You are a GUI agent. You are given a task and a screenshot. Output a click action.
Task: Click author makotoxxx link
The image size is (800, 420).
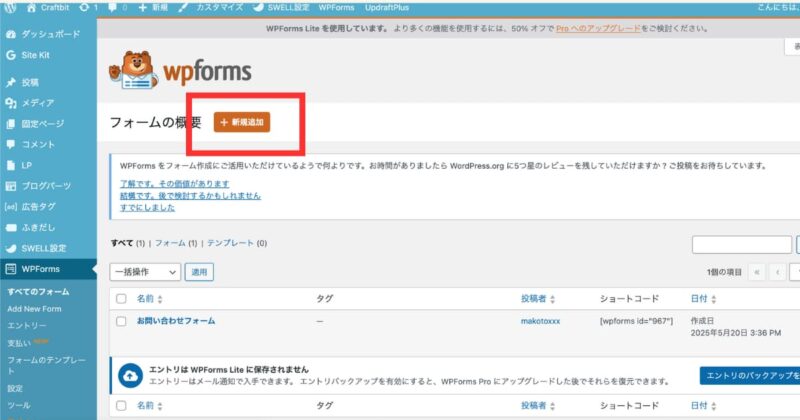pos(540,321)
